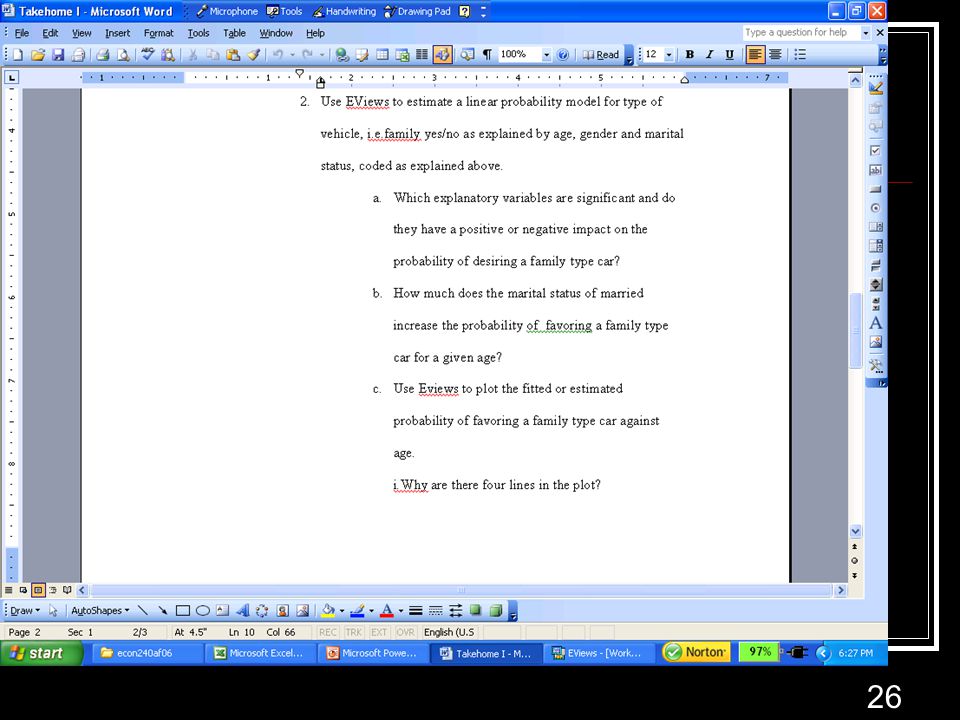Click the Windows start button
The width and height of the screenshot is (960, 720).
tap(42, 653)
